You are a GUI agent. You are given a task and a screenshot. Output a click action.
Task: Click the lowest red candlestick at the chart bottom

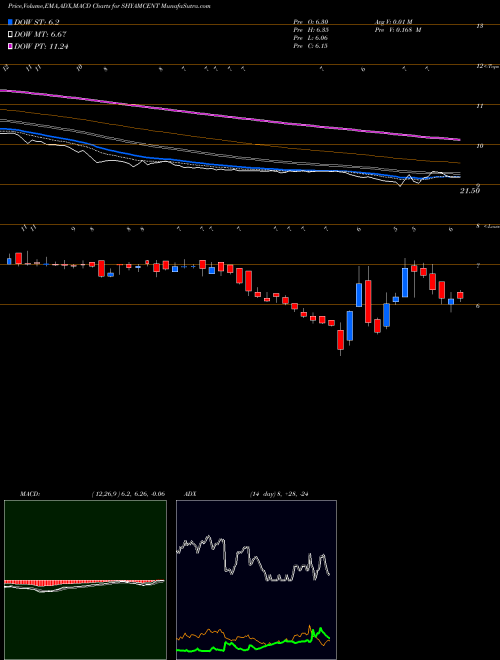click(340, 340)
